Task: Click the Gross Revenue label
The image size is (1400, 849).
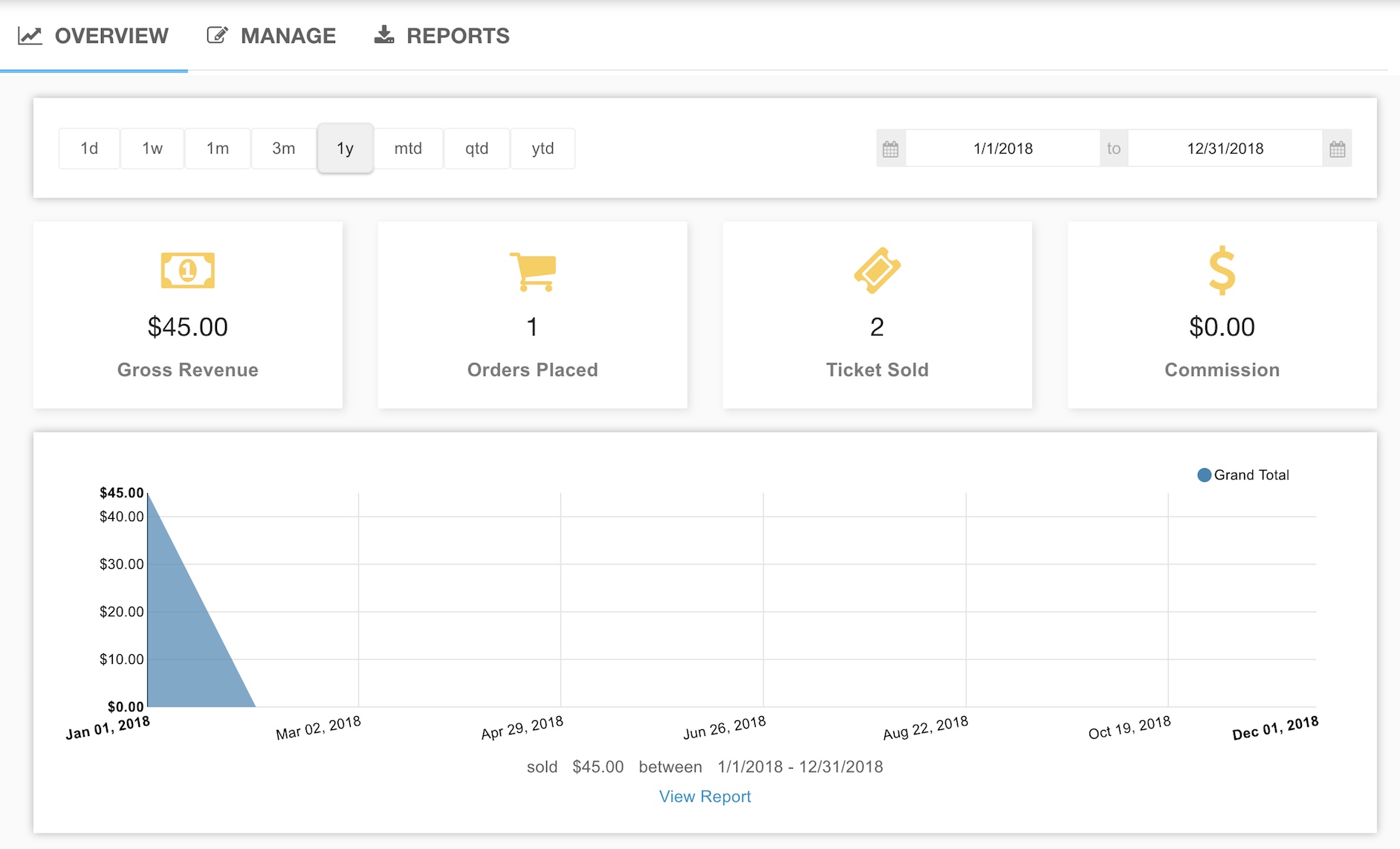Action: click(188, 370)
